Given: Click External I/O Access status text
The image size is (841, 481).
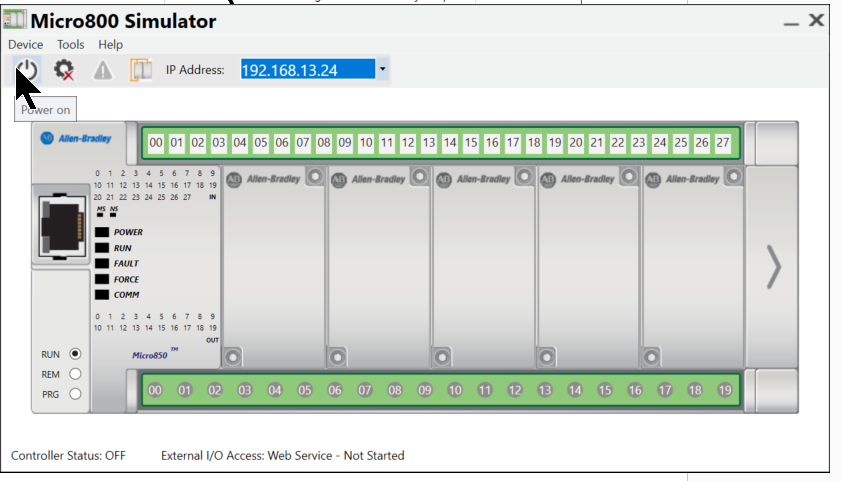Looking at the screenshot, I should [283, 455].
